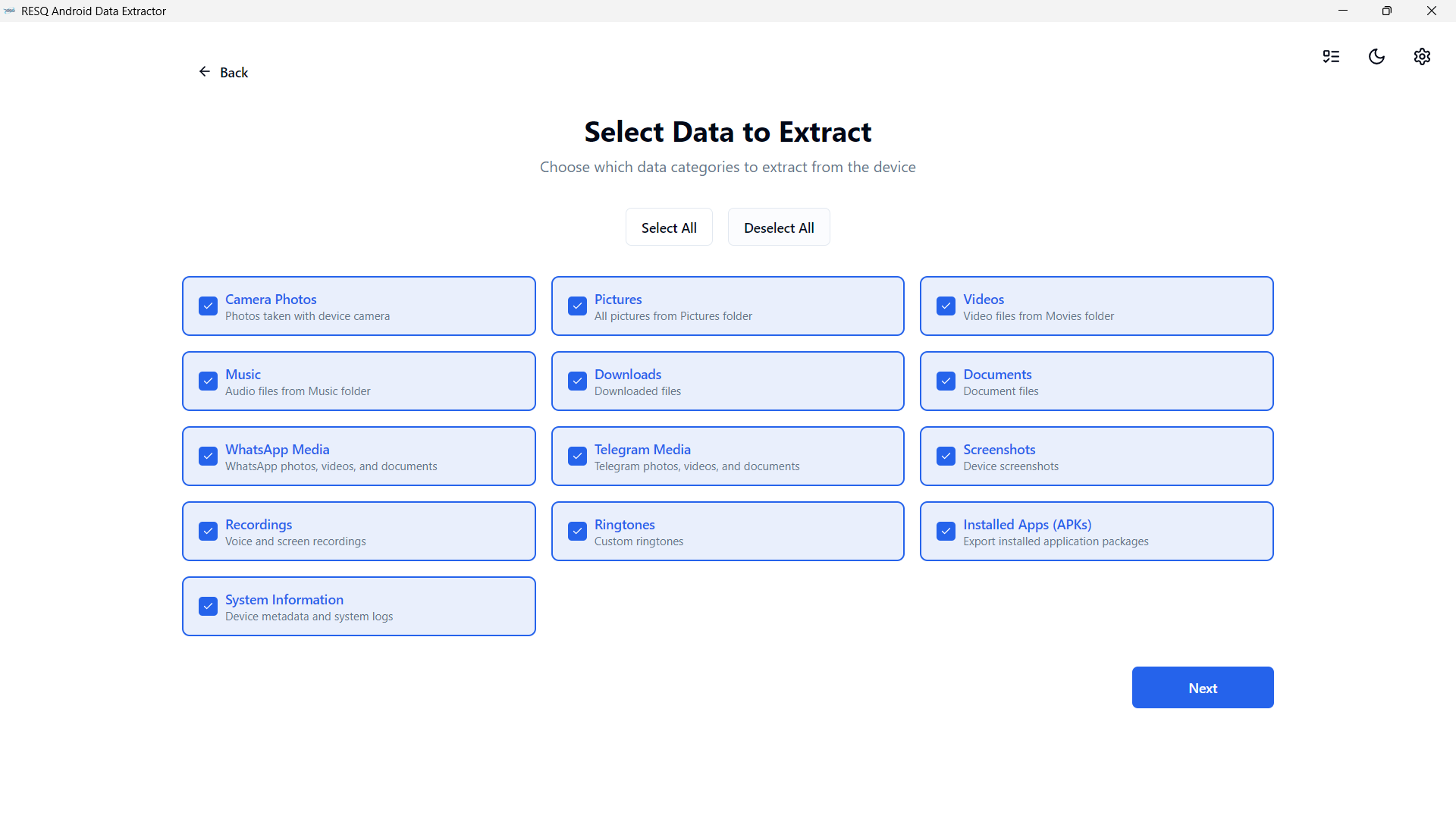Click the Screenshots category card
Screen dimensions: 1456x819
[1096, 457]
